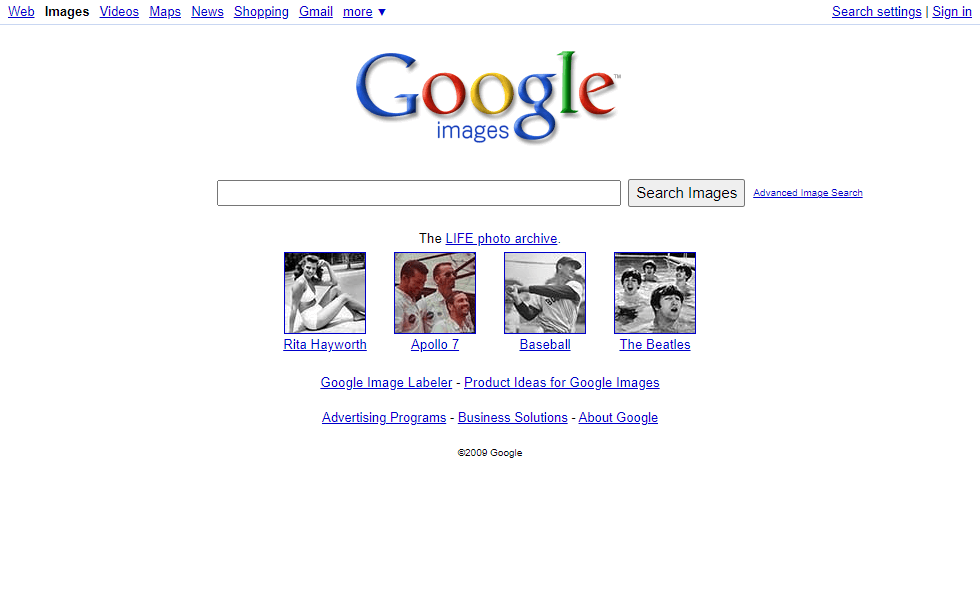Image resolution: width=980 pixels, height=600 pixels.
Task: Visit the About Google link
Action: point(618,418)
